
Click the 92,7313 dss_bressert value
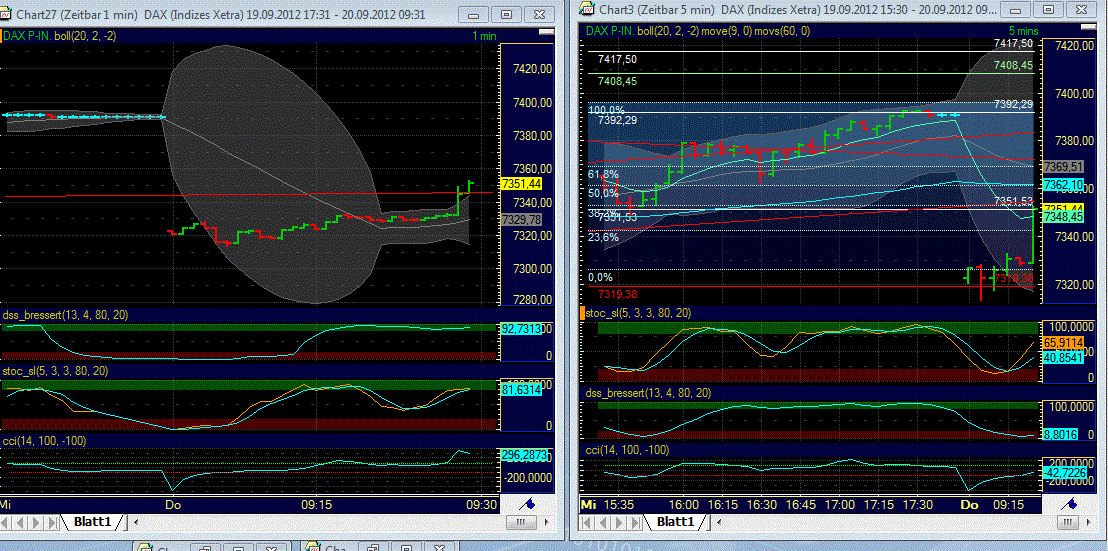521,328
